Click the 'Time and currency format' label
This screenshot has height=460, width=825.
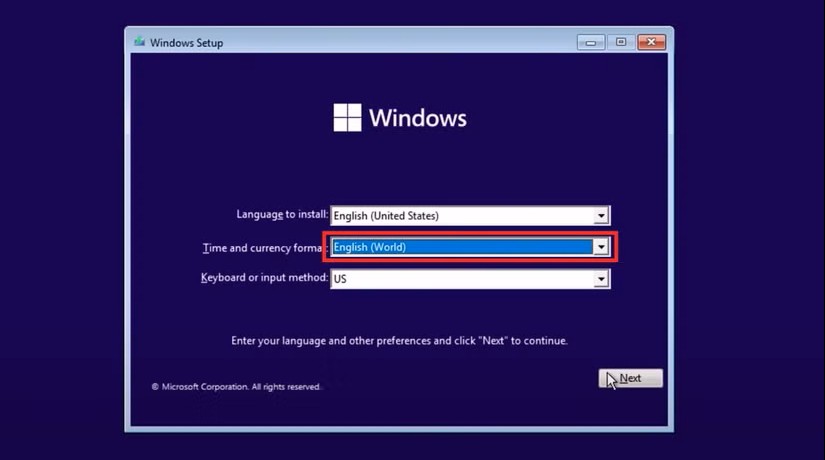pyautogui.click(x=263, y=248)
